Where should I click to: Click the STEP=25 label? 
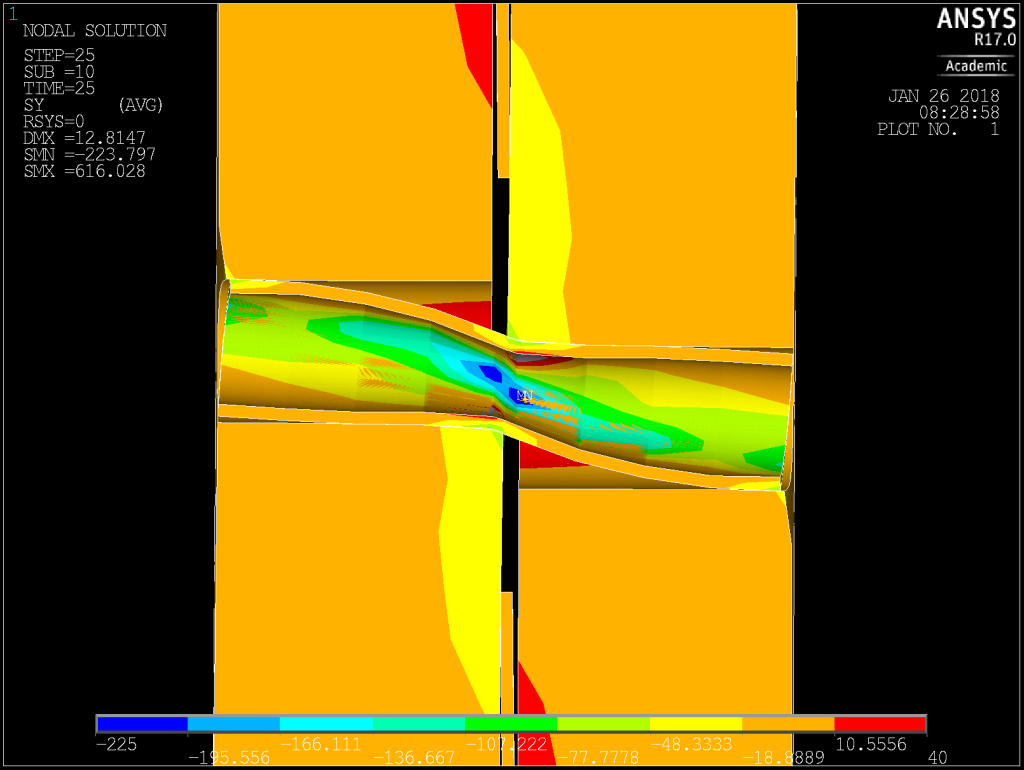59,54
